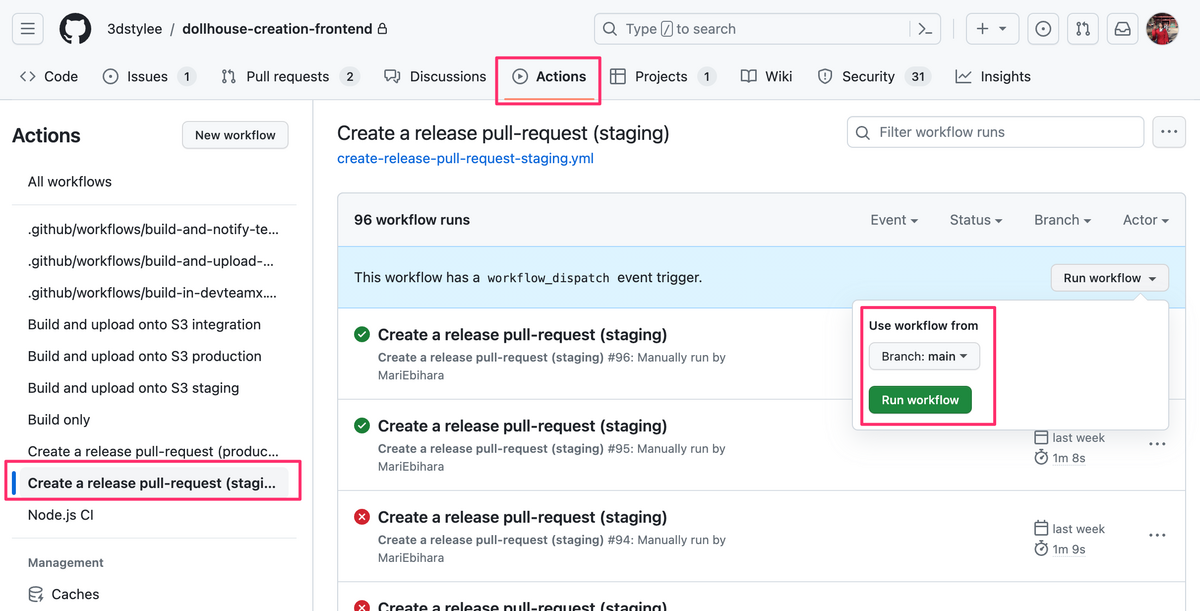Viewport: 1200px width, 611px height.
Task: Open the Branch filter dropdown
Action: click(1062, 219)
